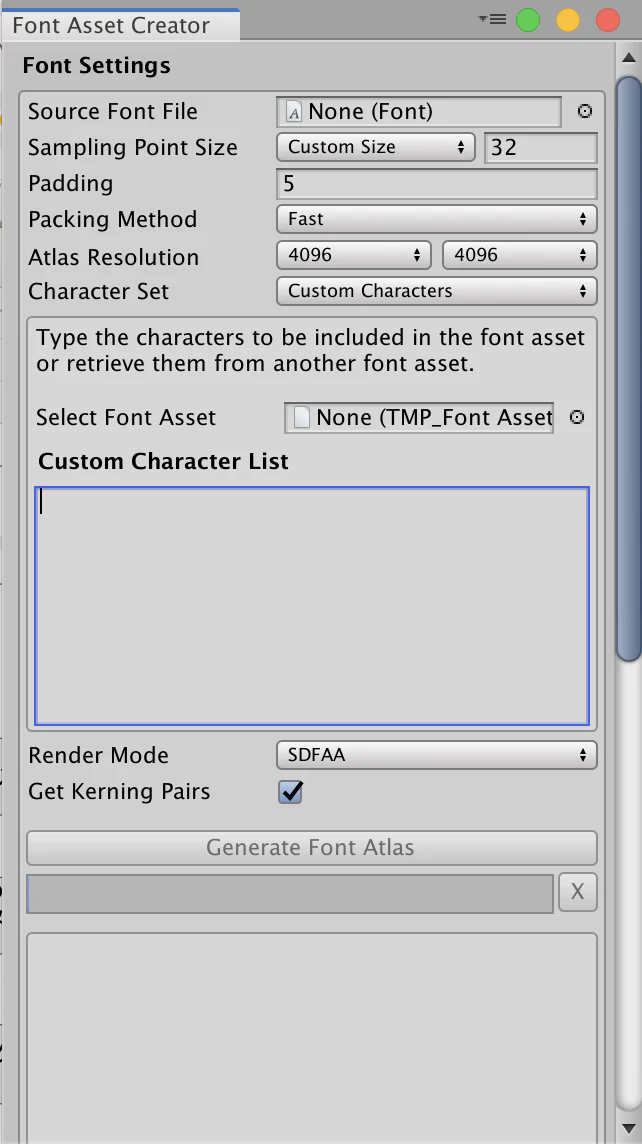Click the scroll up arrow
Viewport: 642px width, 1144px height.
[x=628, y=58]
